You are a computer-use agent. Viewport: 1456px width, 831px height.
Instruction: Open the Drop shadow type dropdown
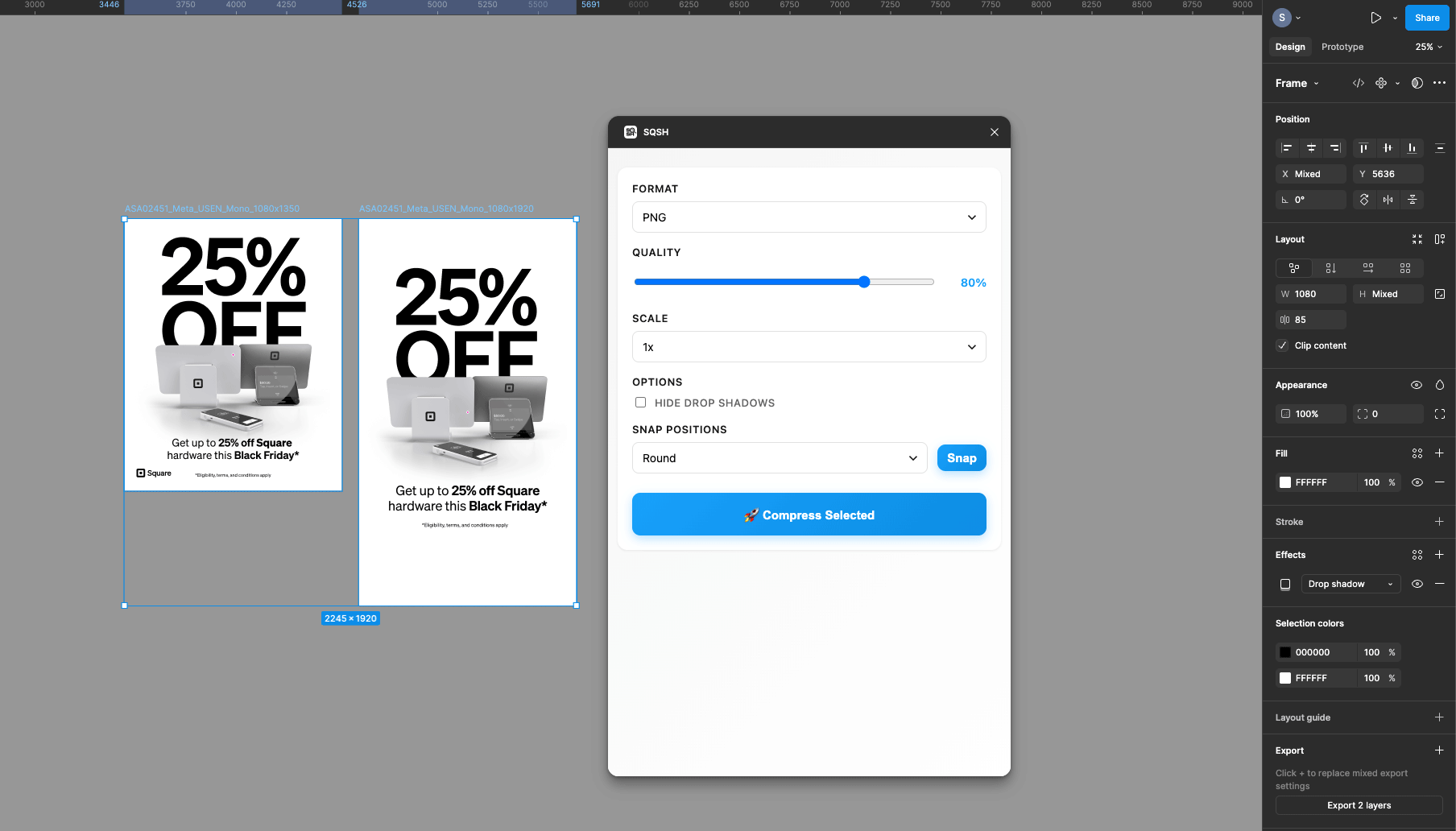click(x=1351, y=584)
